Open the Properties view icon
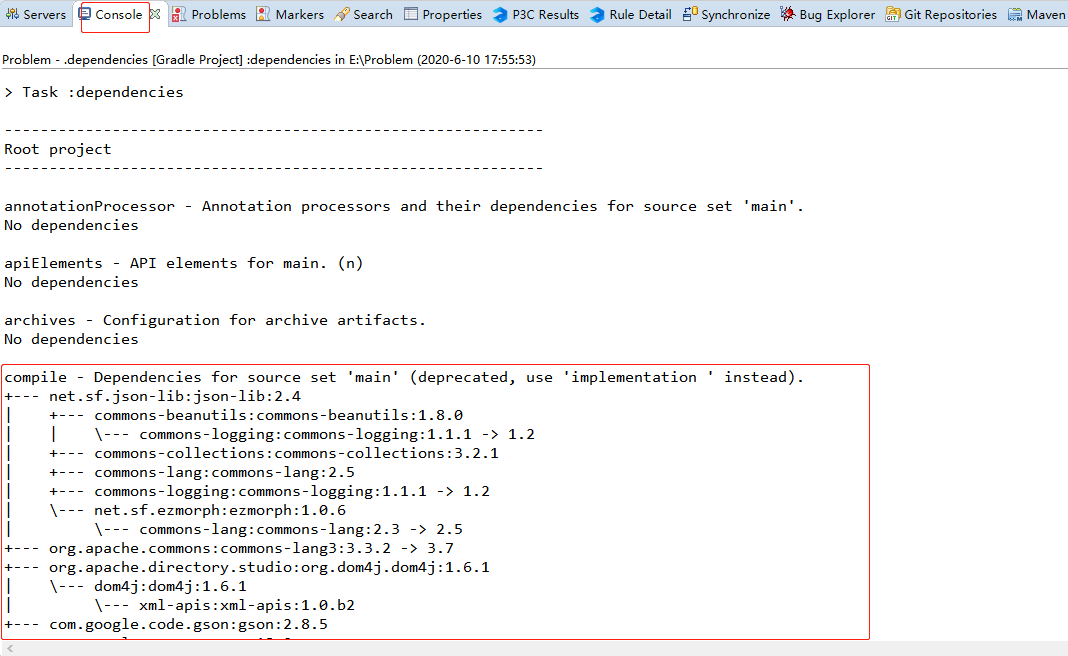This screenshot has width=1068, height=656. (409, 14)
